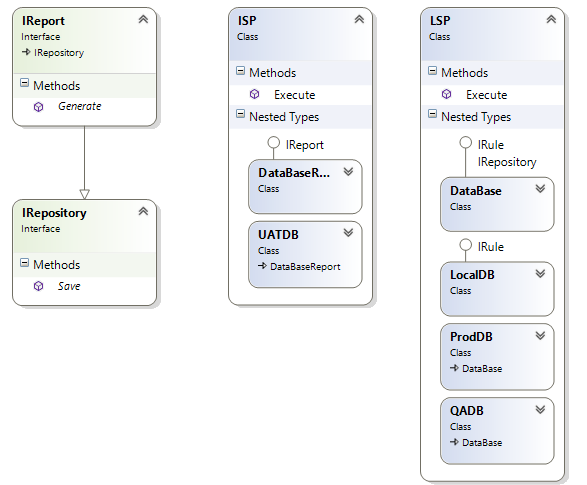Image resolution: width=587 pixels, height=485 pixels.
Task: Click the IRule label above DataBase class
Action: tap(491, 145)
